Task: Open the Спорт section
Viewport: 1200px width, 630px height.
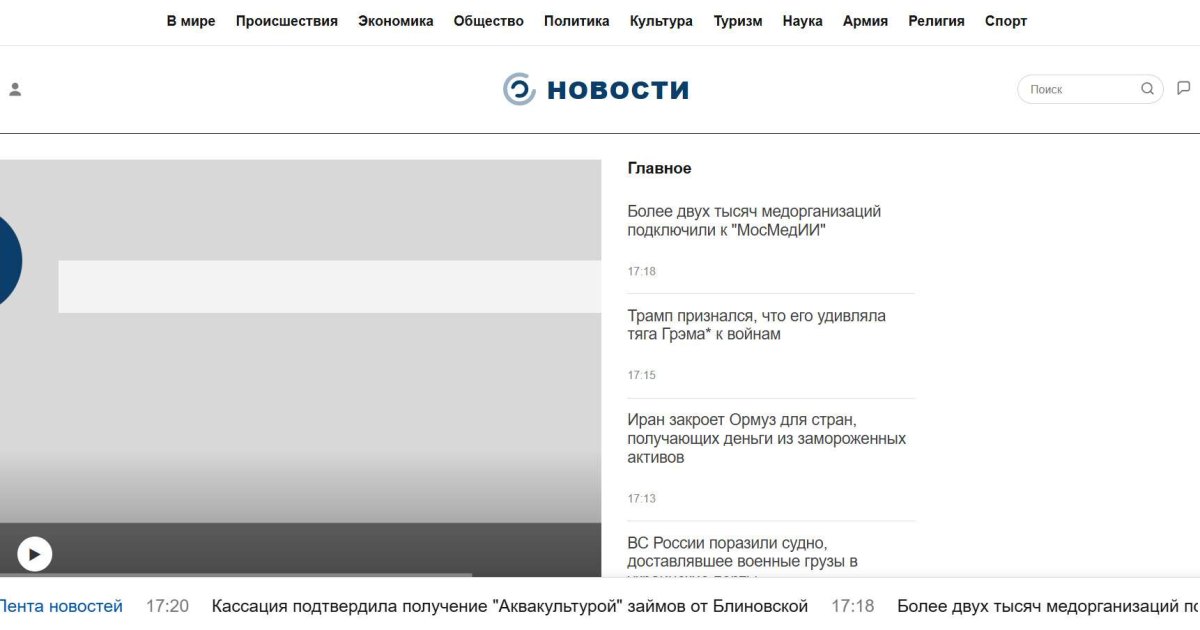Action: pyautogui.click(x=1006, y=21)
